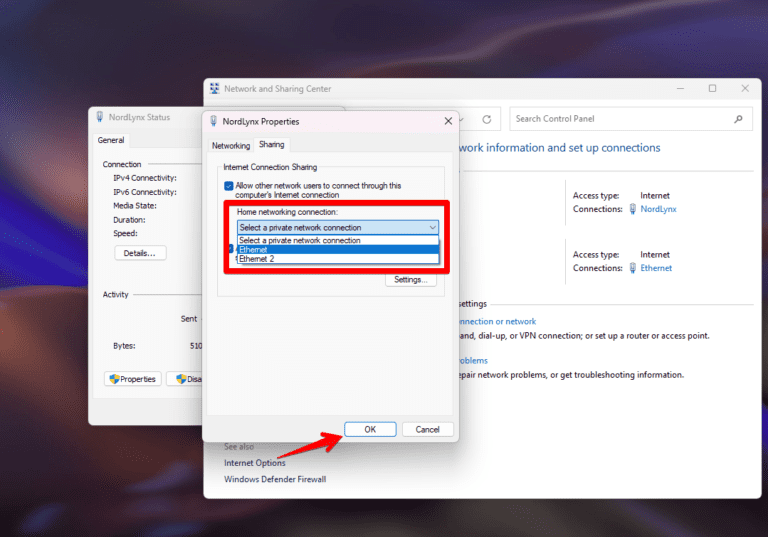
Task: Switch to the Networking tab
Action: (231, 146)
